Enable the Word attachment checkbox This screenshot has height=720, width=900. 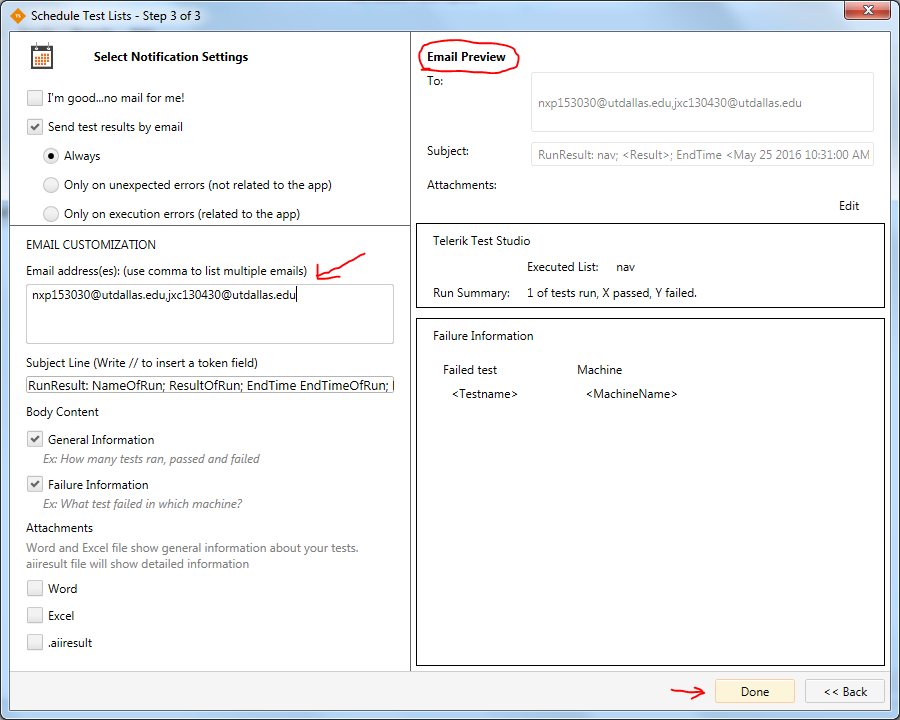(x=36, y=589)
